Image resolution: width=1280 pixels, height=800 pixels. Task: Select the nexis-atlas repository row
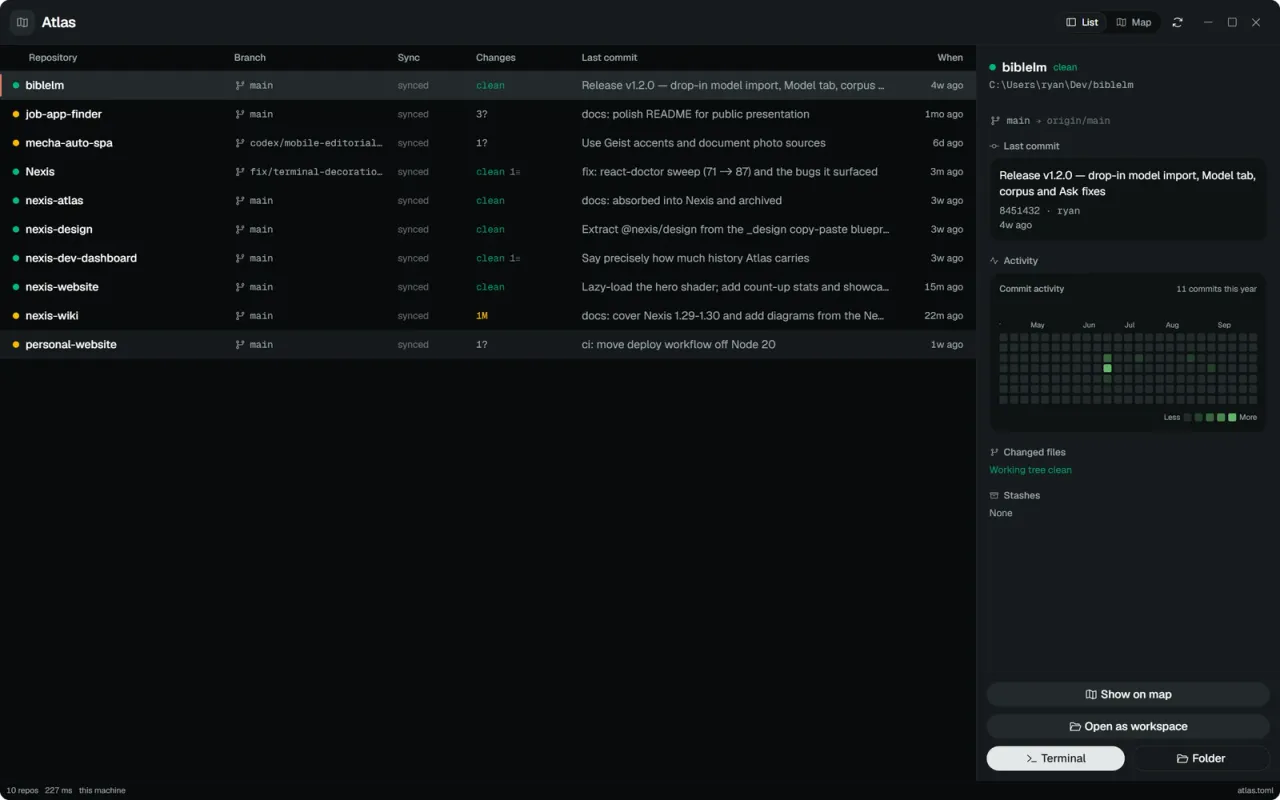(488, 201)
